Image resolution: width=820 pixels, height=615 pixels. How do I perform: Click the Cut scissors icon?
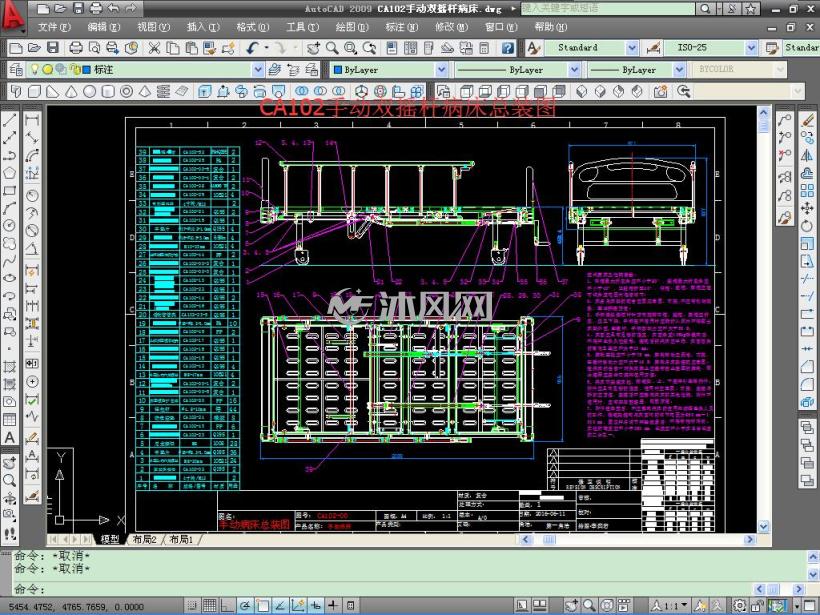154,48
